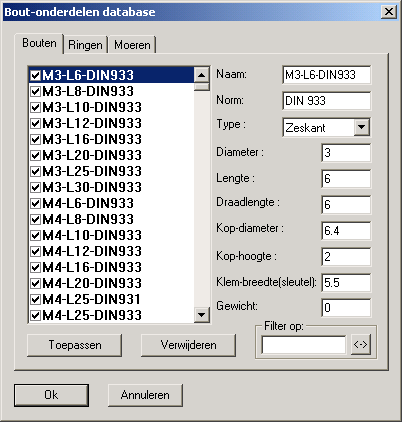Click the list scrollbar up arrow
The height and width of the screenshot is (422, 402).
click(x=202, y=75)
